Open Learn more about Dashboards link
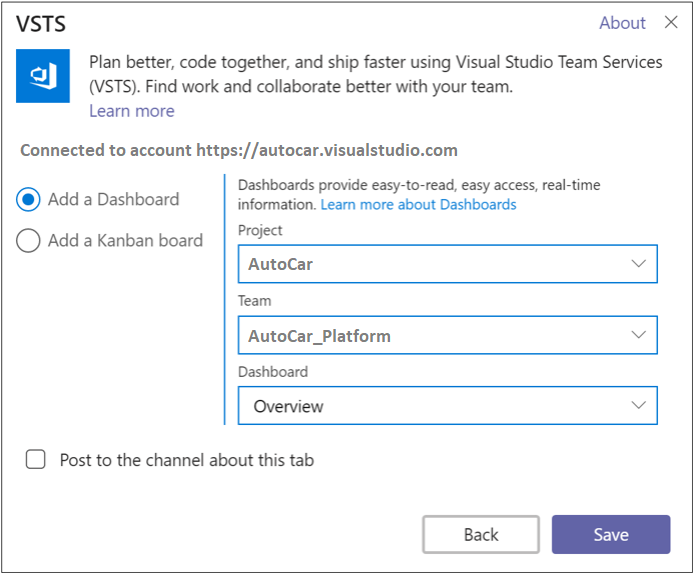Viewport: 695px width, 574px height. click(418, 204)
